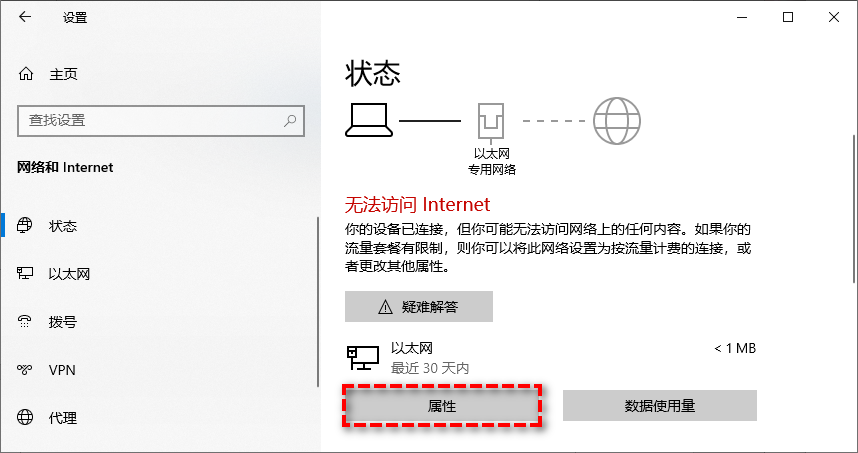Open the 拨号 dial-up icon

[x=25, y=322]
